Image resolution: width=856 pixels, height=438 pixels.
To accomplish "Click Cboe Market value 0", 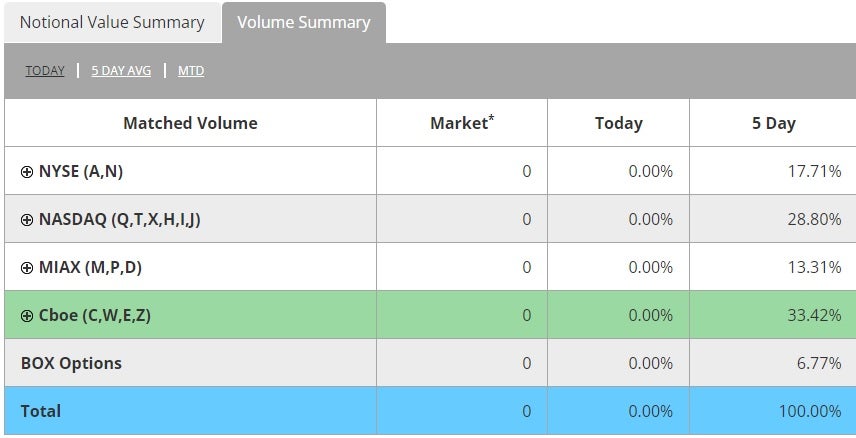I will pos(526,316).
